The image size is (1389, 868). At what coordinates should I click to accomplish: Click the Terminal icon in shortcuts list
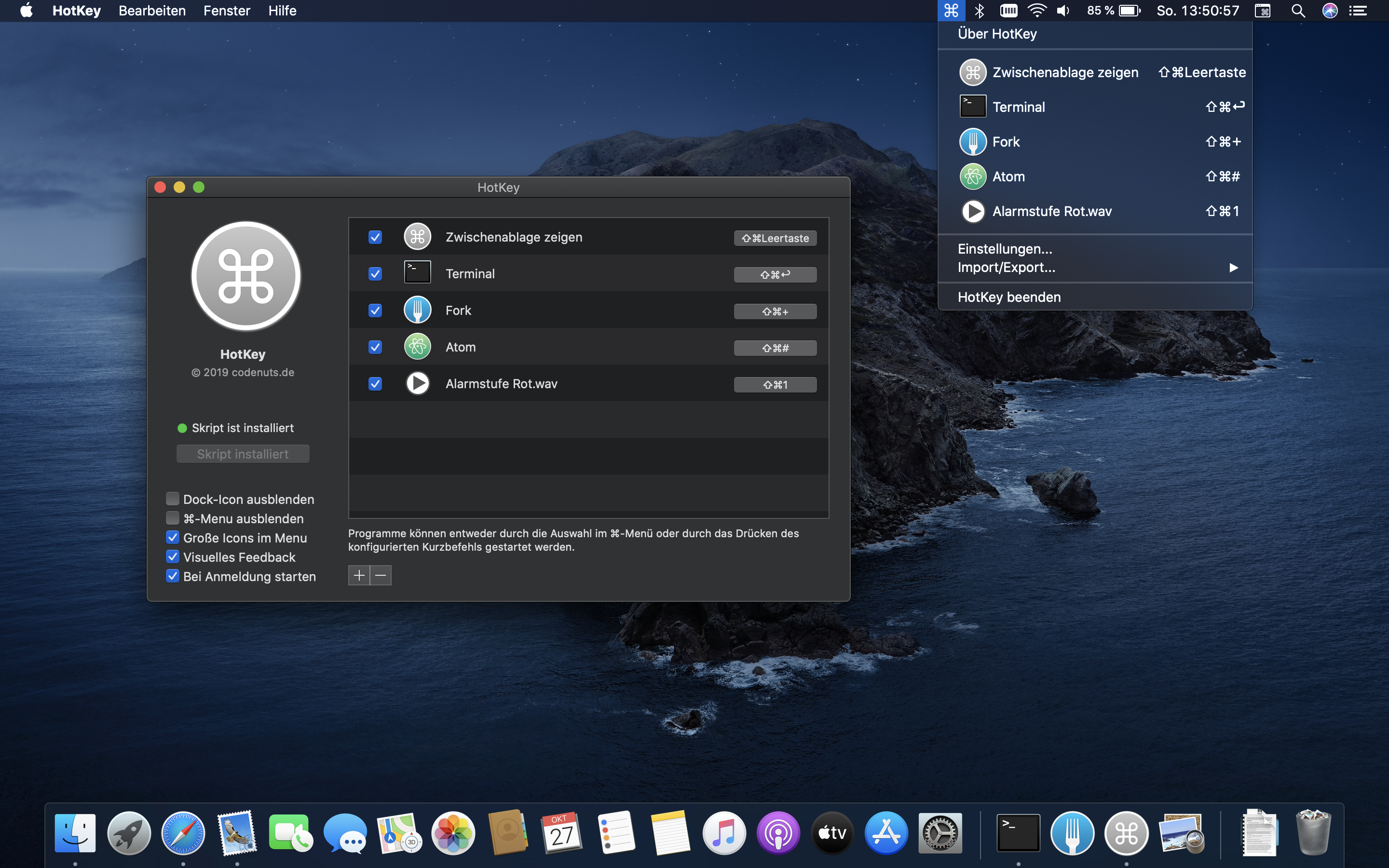coord(417,272)
